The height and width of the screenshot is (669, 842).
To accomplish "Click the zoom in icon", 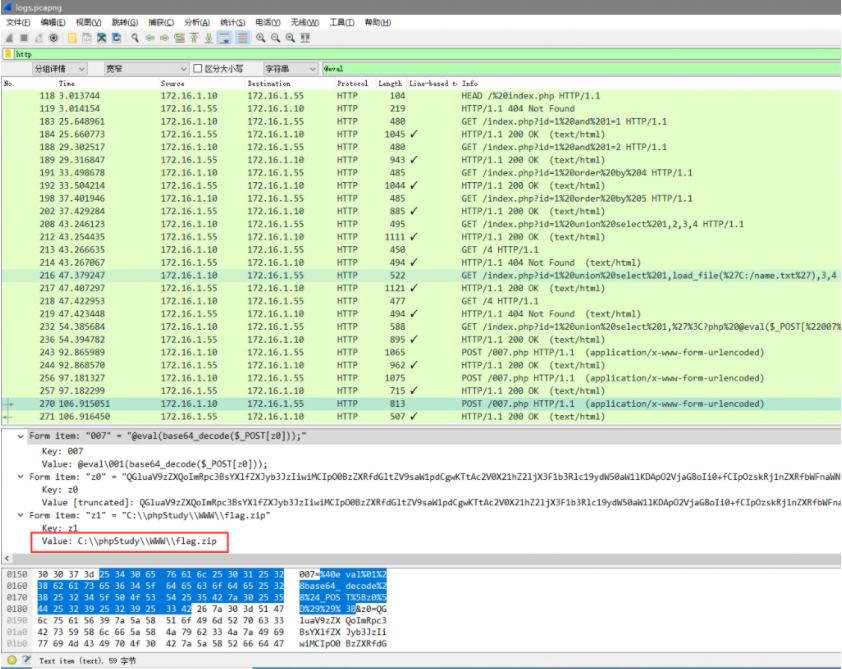I will (x=260, y=38).
